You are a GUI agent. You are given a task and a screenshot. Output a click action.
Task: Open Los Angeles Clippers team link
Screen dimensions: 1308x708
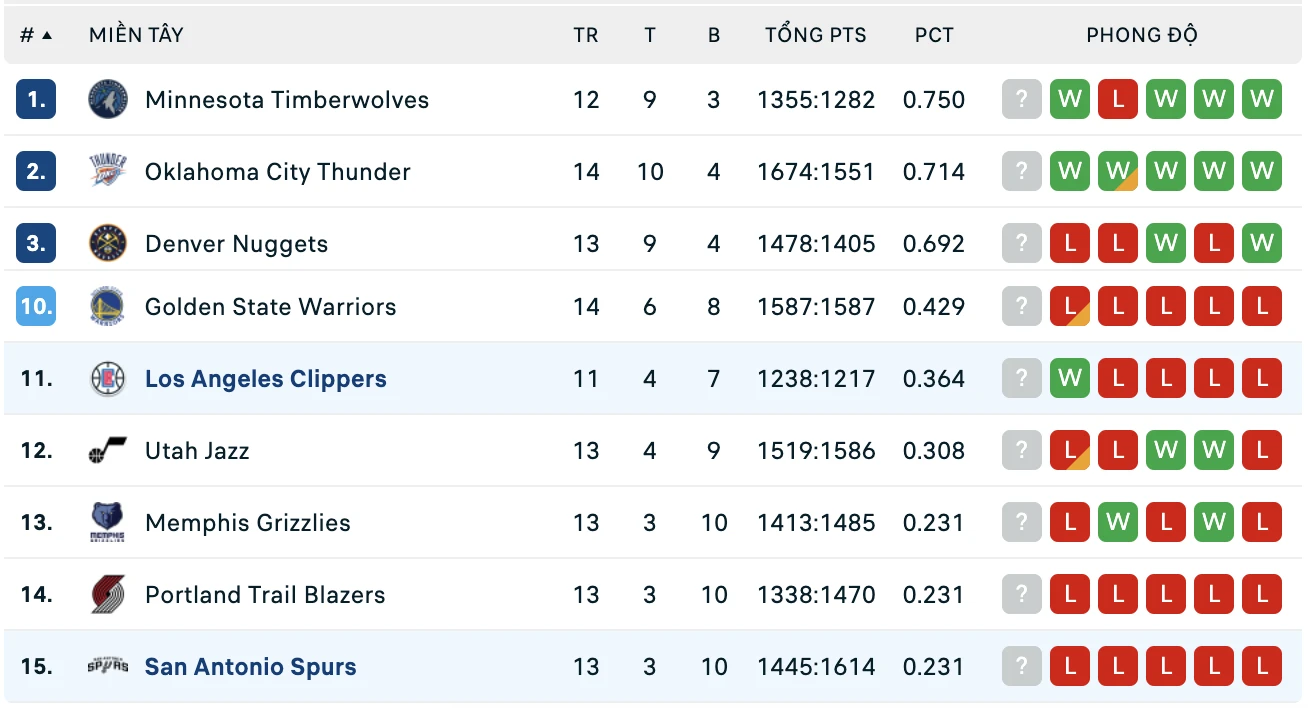[x=266, y=379]
